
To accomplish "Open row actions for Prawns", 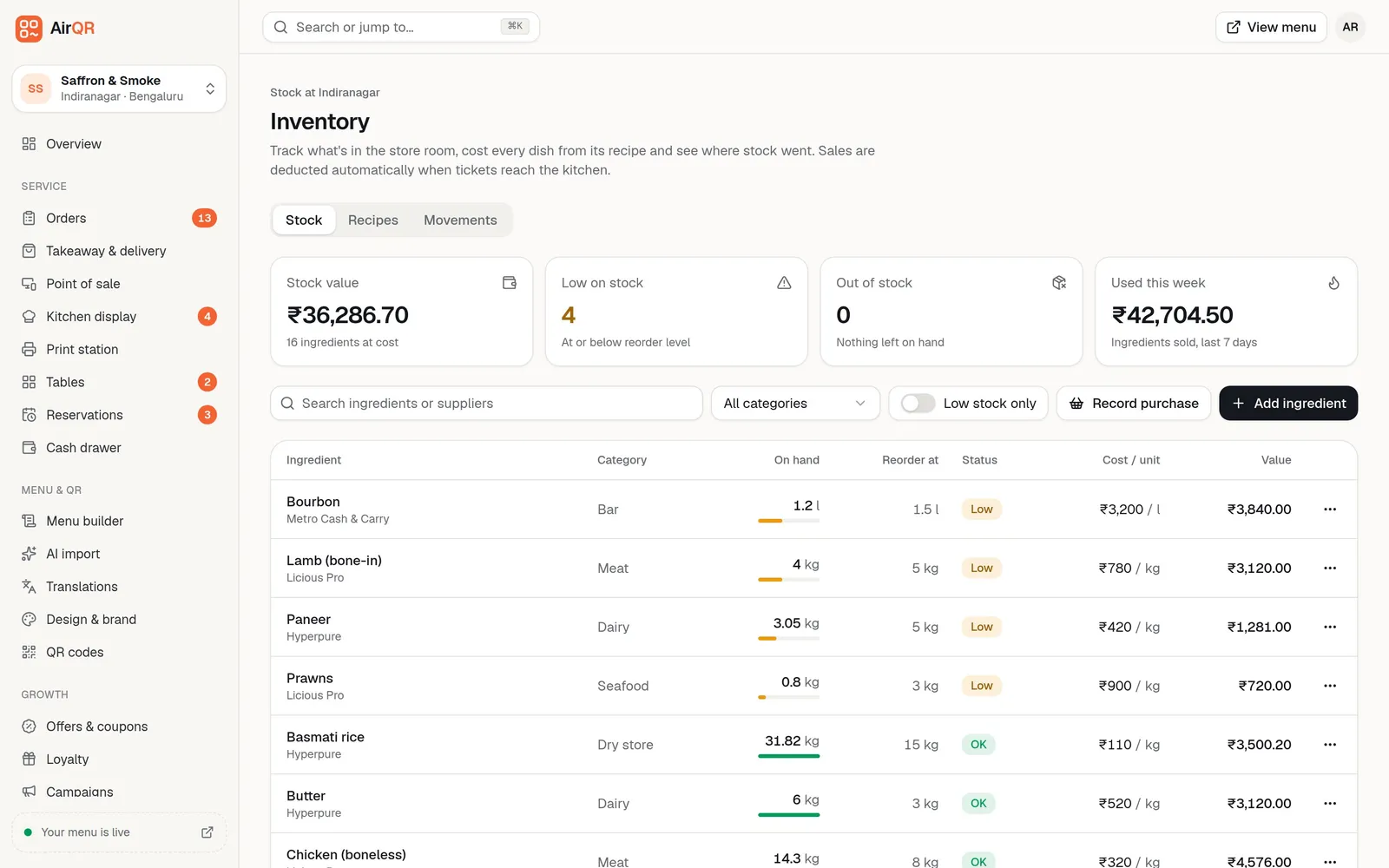I will point(1330,686).
